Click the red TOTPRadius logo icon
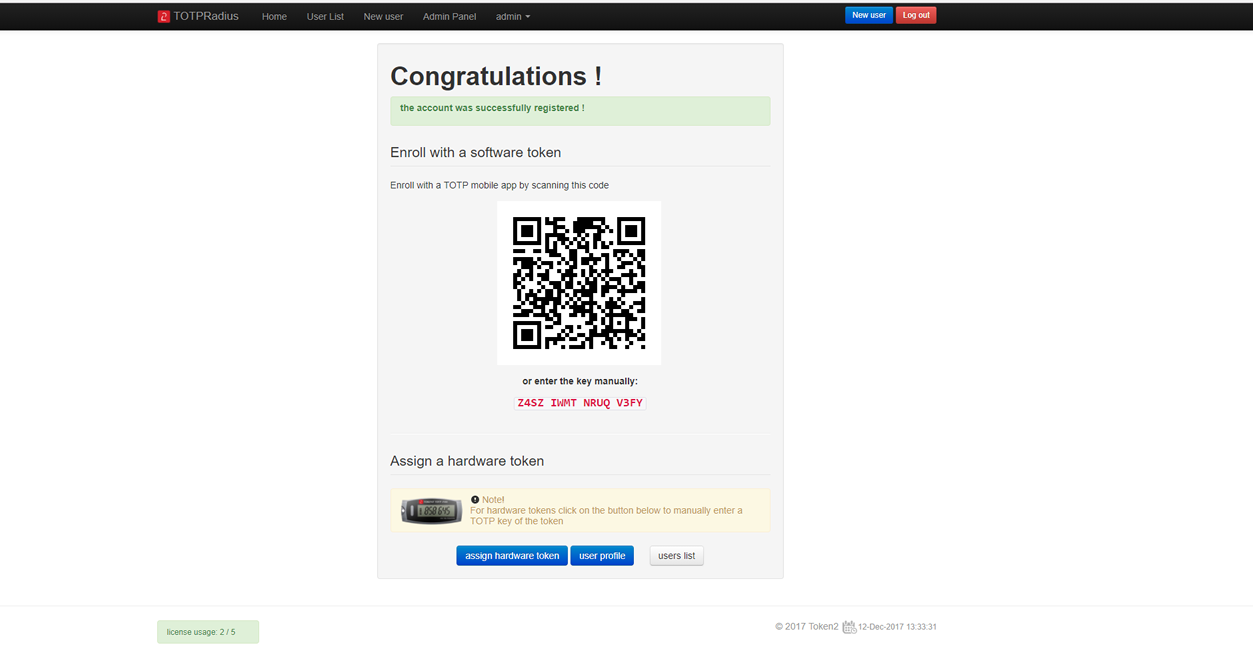This screenshot has height=650, width=1253. [163, 16]
